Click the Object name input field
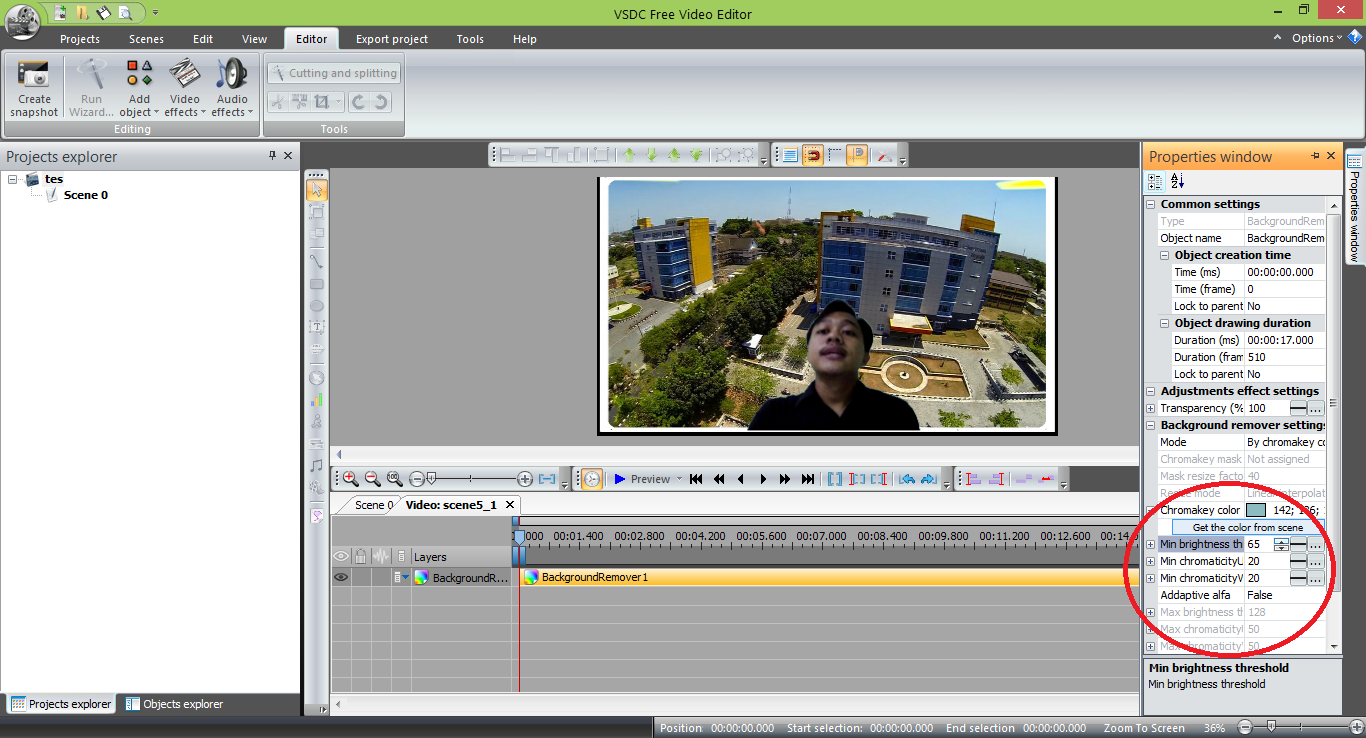The image size is (1366, 738). [1285, 238]
